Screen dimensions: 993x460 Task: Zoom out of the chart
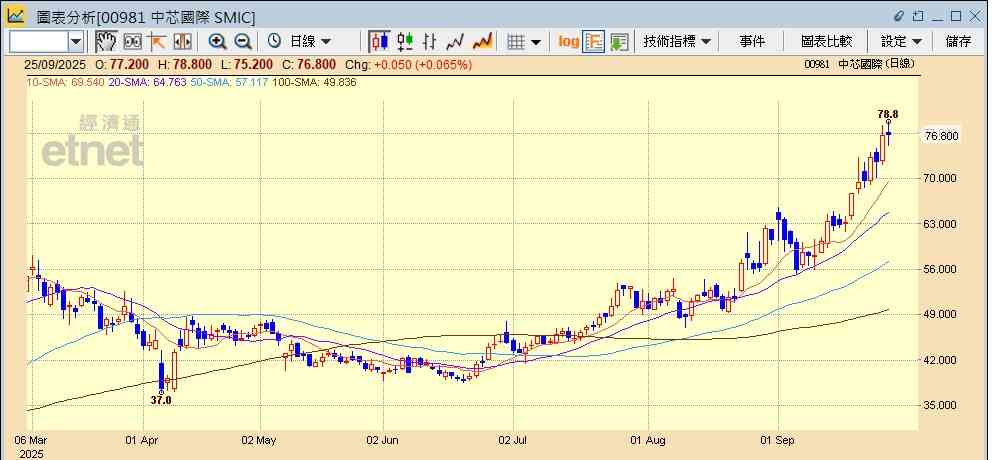coord(243,42)
